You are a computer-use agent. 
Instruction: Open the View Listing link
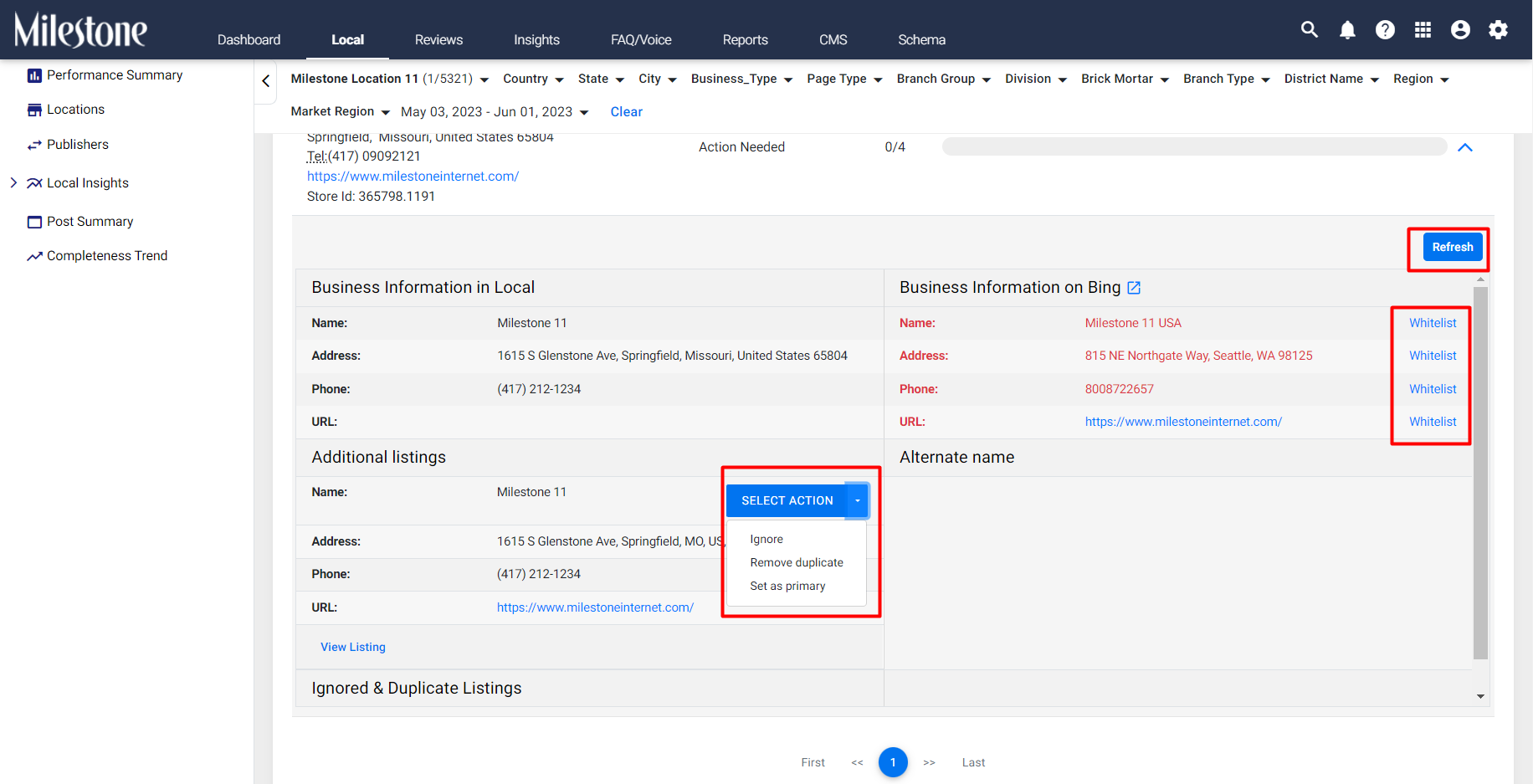(353, 647)
